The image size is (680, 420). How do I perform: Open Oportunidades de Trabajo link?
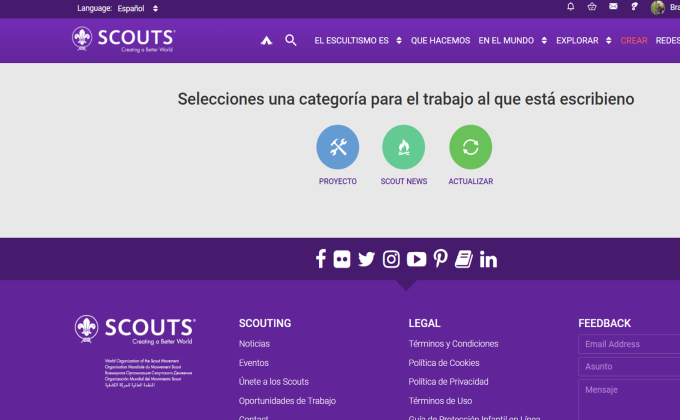pos(287,401)
